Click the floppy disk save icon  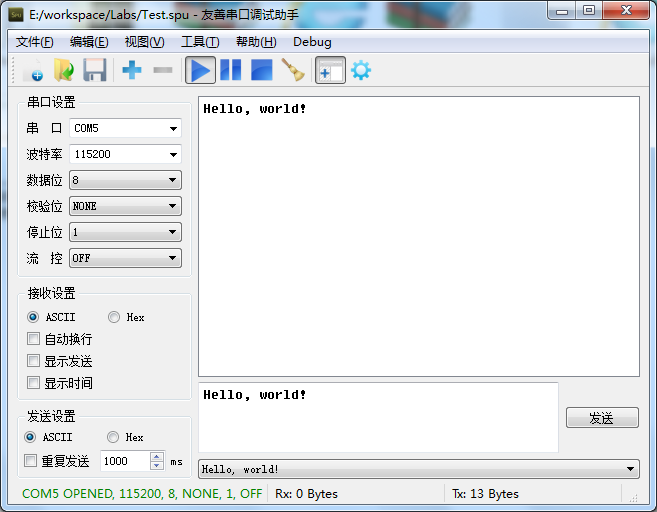tap(95, 70)
